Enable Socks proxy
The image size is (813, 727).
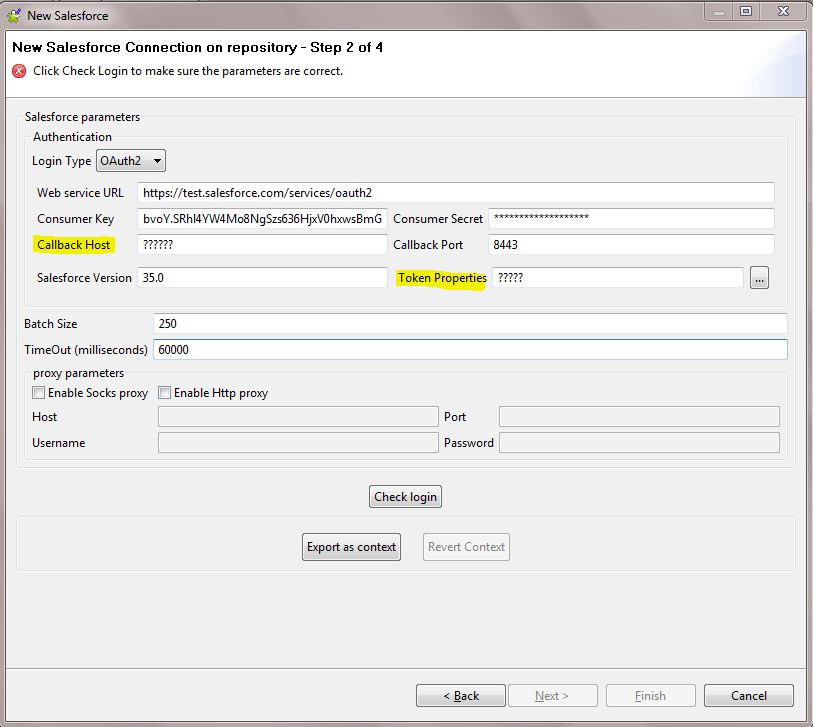pos(38,392)
